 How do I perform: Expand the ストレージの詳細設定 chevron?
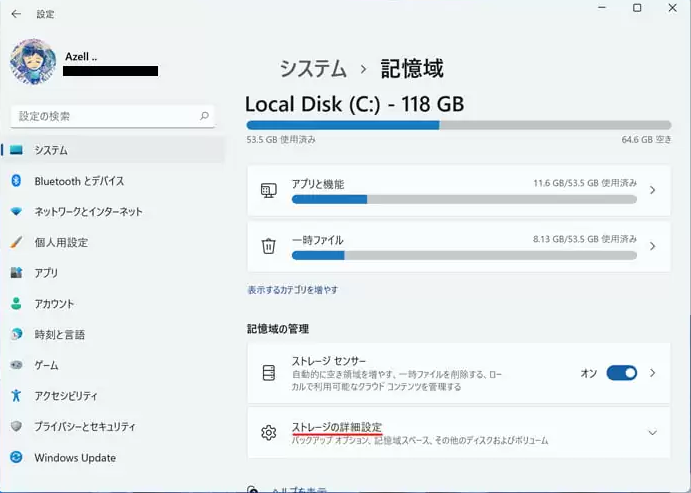pyautogui.click(x=652, y=433)
